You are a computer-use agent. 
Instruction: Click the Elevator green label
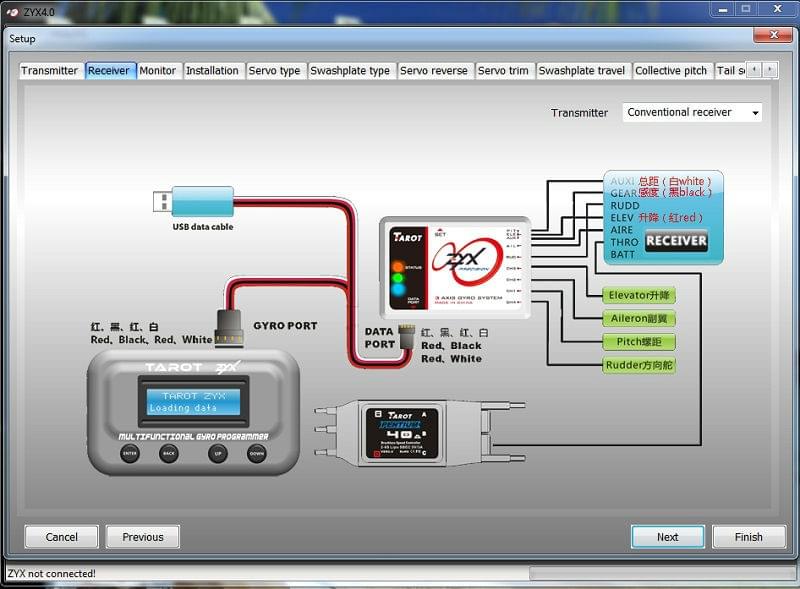tap(639, 296)
